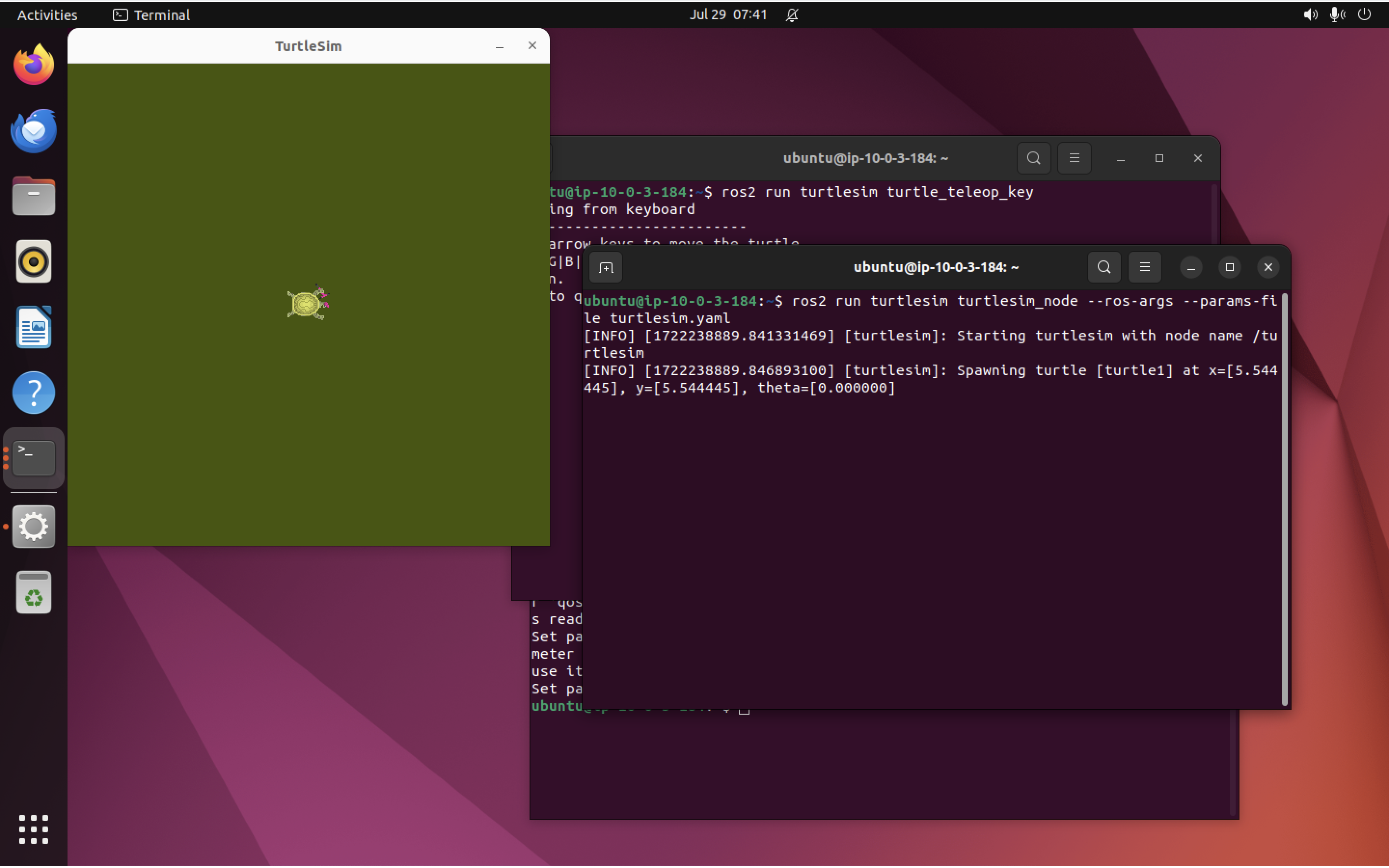Launch Firefox from the dock

(33, 64)
